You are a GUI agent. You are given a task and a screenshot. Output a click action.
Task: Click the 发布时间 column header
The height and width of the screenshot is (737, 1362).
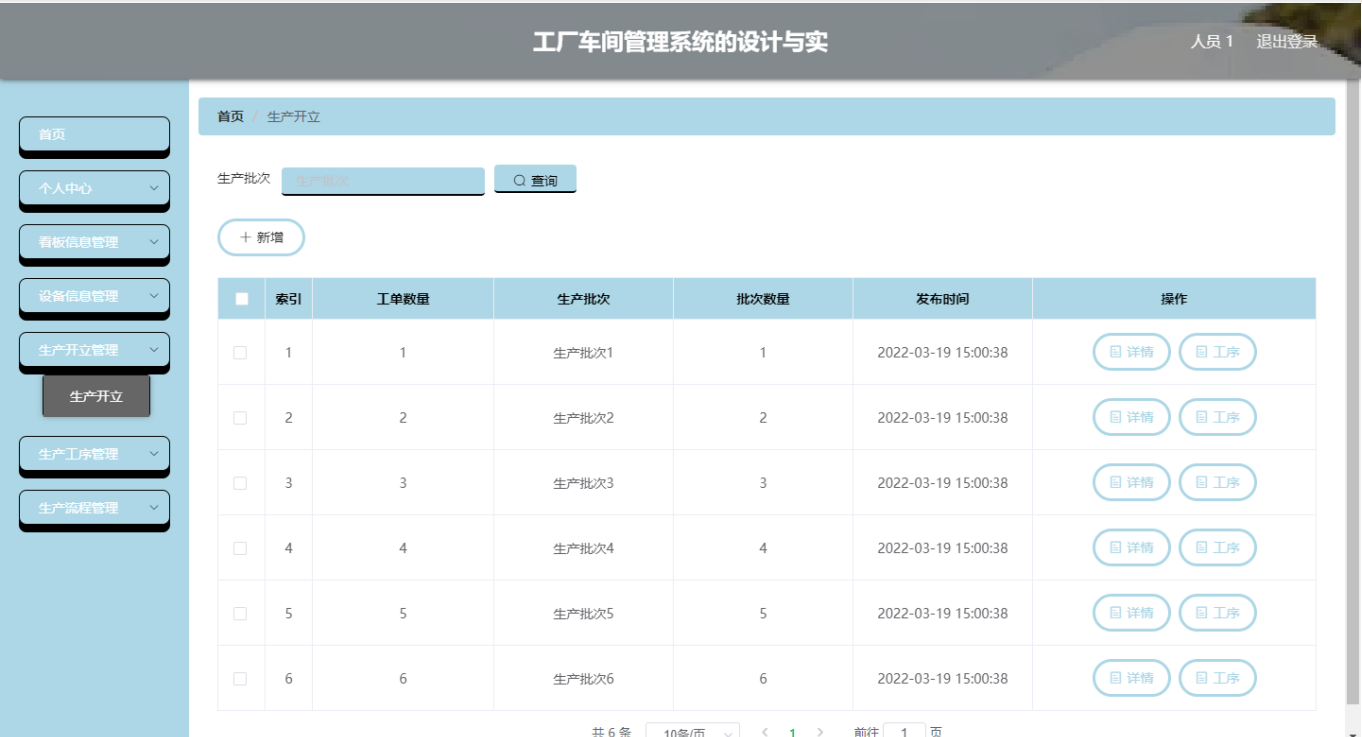[942, 299]
